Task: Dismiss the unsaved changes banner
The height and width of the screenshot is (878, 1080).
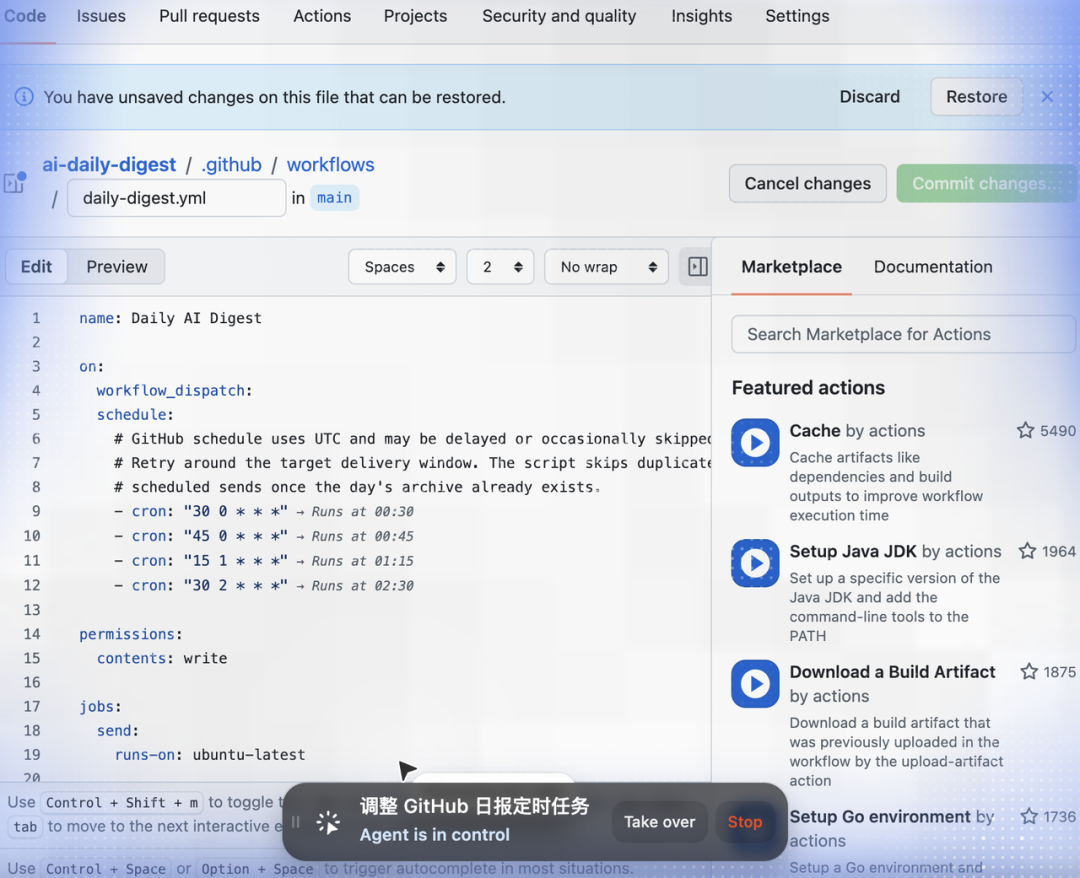Action: tap(1046, 97)
